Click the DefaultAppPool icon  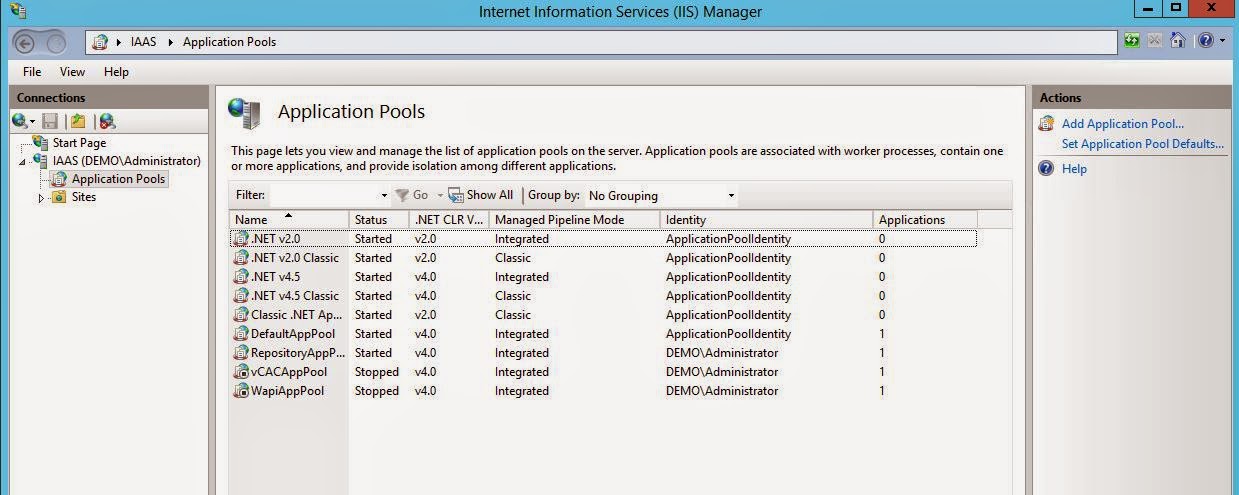(x=240, y=333)
